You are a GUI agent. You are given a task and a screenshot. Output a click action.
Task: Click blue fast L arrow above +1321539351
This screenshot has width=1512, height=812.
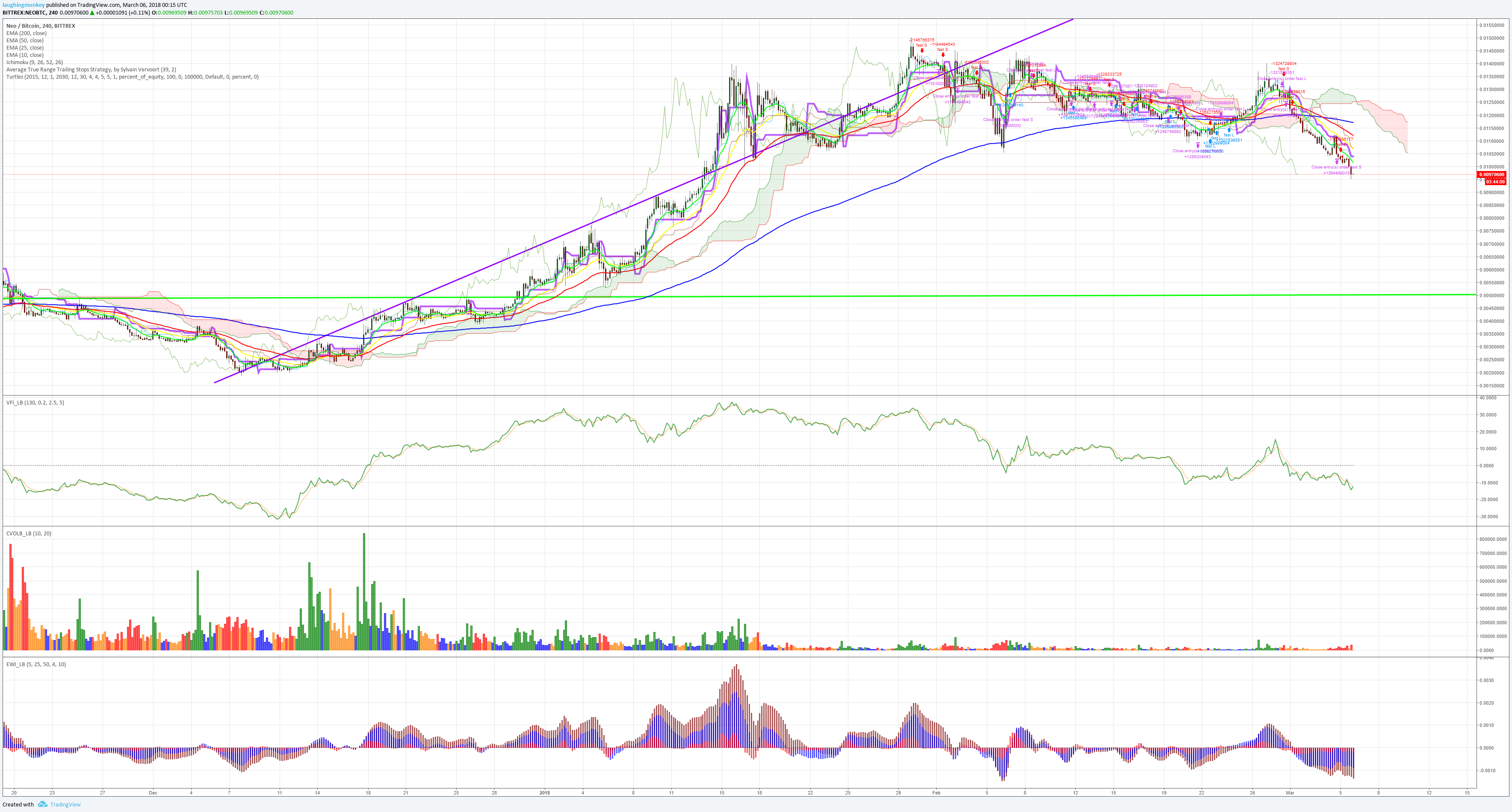pyautogui.click(x=1230, y=130)
